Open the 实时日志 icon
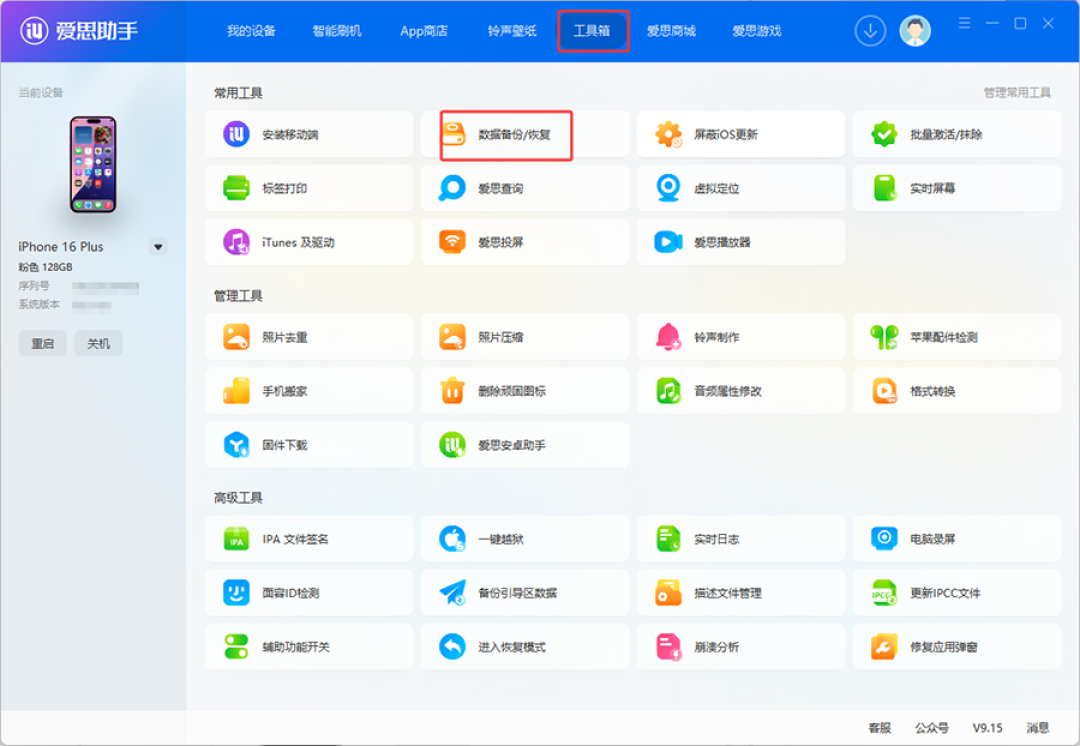Viewport: 1080px width, 746px height. click(x=668, y=539)
